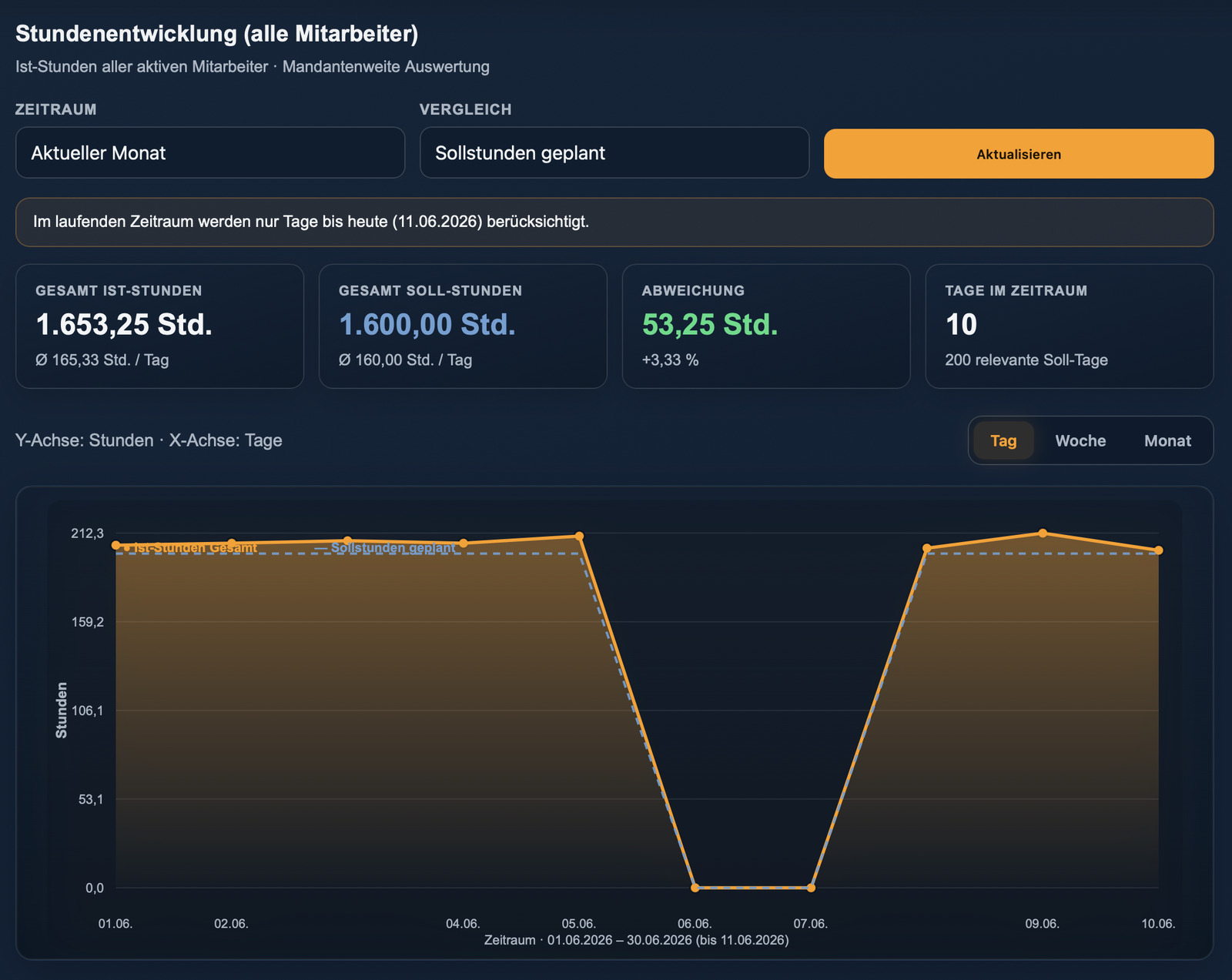Screen dimensions: 1232x980
Task: Click the data point for 10.06.
Action: [1158, 550]
